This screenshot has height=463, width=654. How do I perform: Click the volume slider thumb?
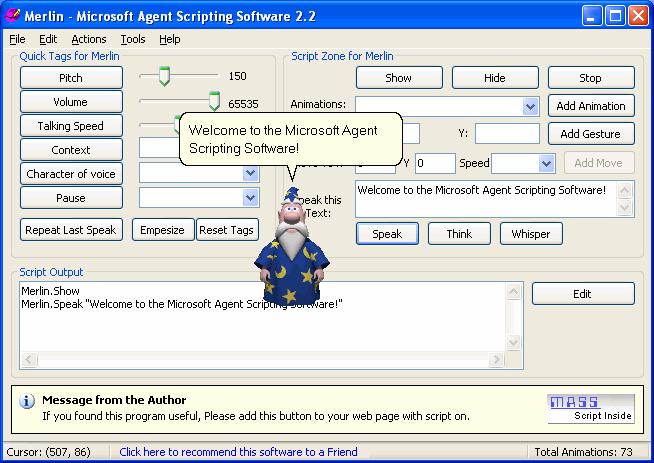point(214,101)
